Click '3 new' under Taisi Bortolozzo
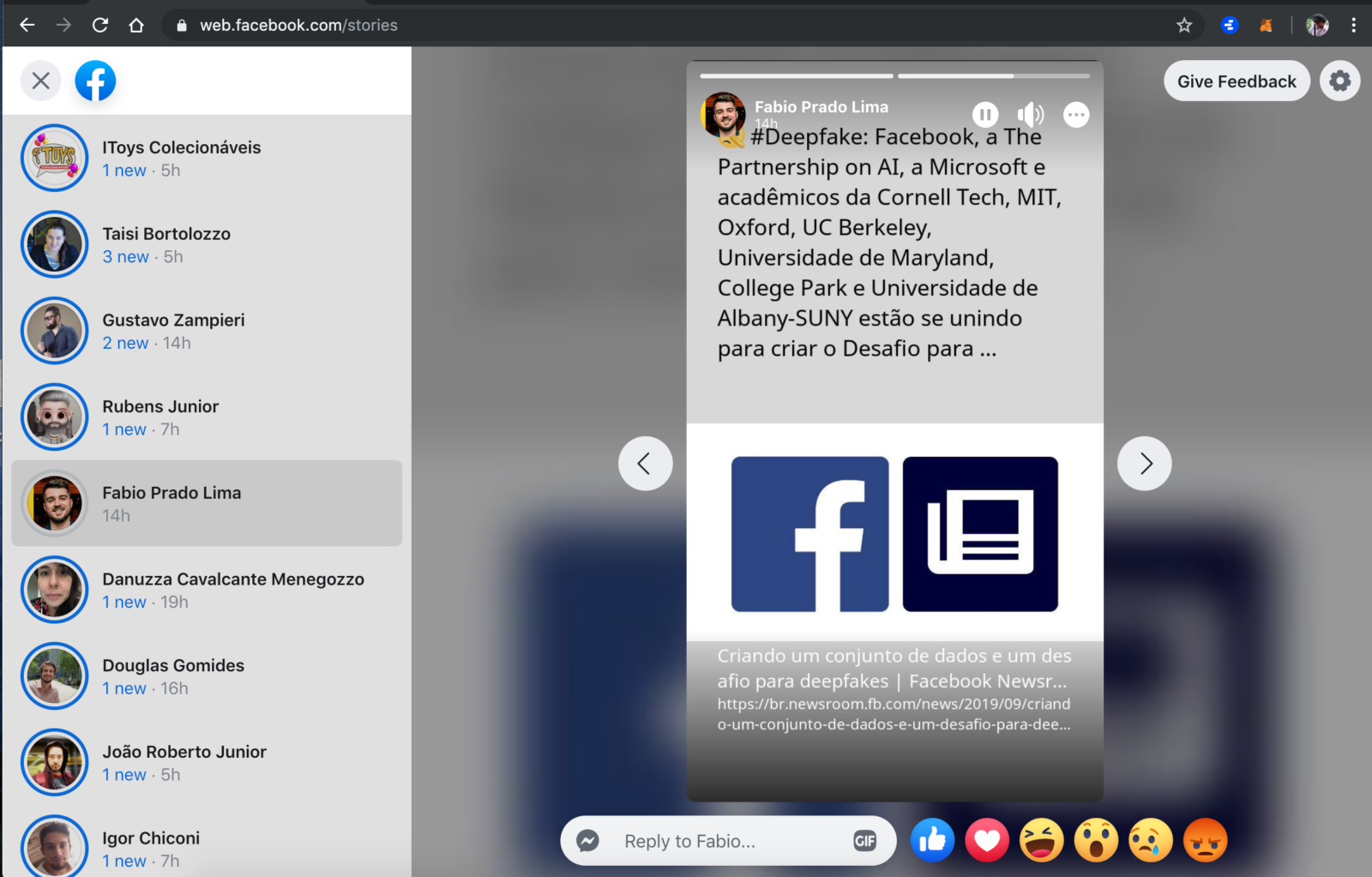The width and height of the screenshot is (1372, 877). click(126, 256)
